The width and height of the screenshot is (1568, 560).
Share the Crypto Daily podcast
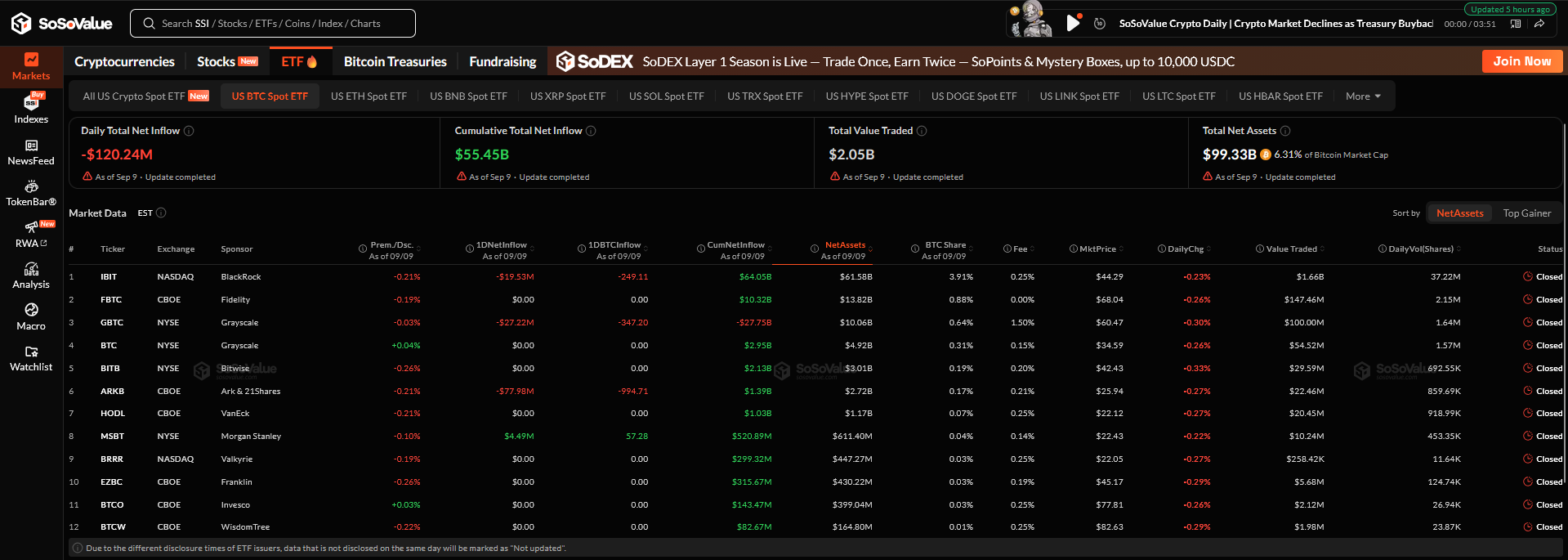pos(1539,24)
